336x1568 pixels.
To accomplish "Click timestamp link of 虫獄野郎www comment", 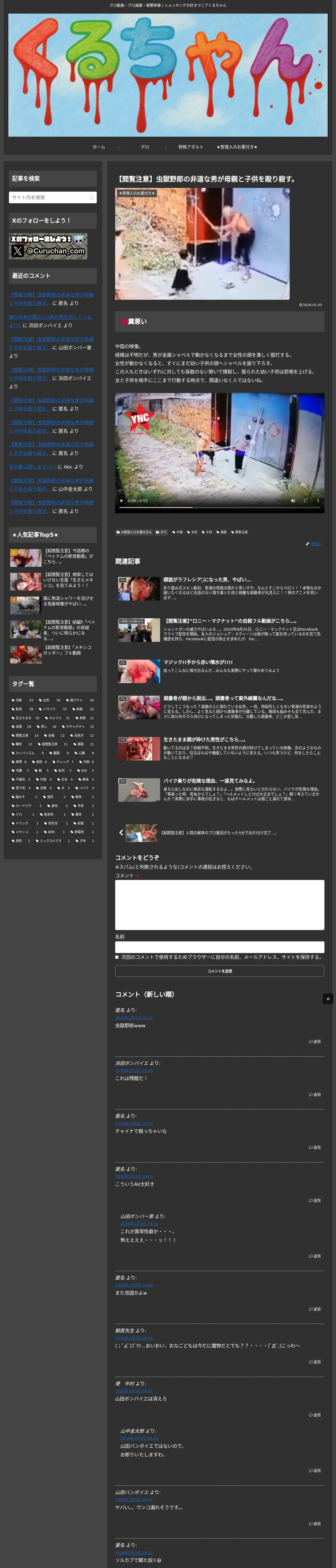I will click(x=134, y=1018).
